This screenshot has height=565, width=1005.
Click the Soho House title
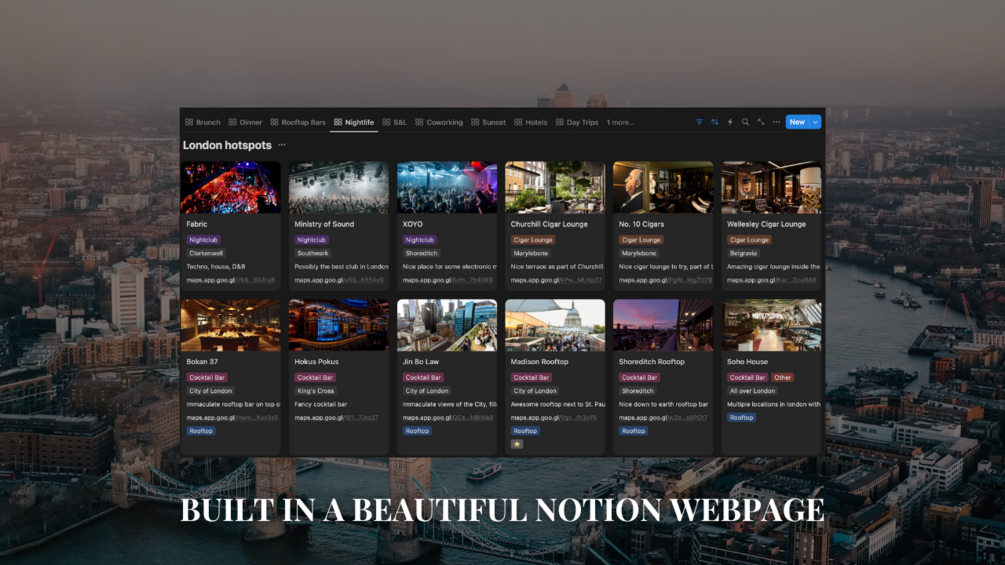(x=747, y=362)
